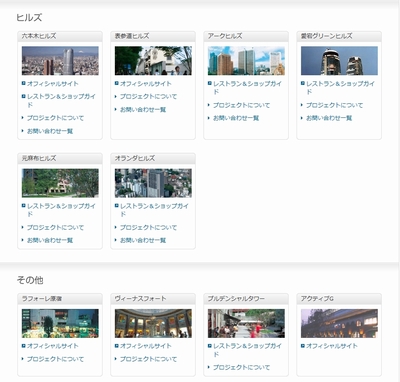400x382 pixels.
Task: Open 六本木ヒルズ プロジェクトについて link
Action: (55, 118)
